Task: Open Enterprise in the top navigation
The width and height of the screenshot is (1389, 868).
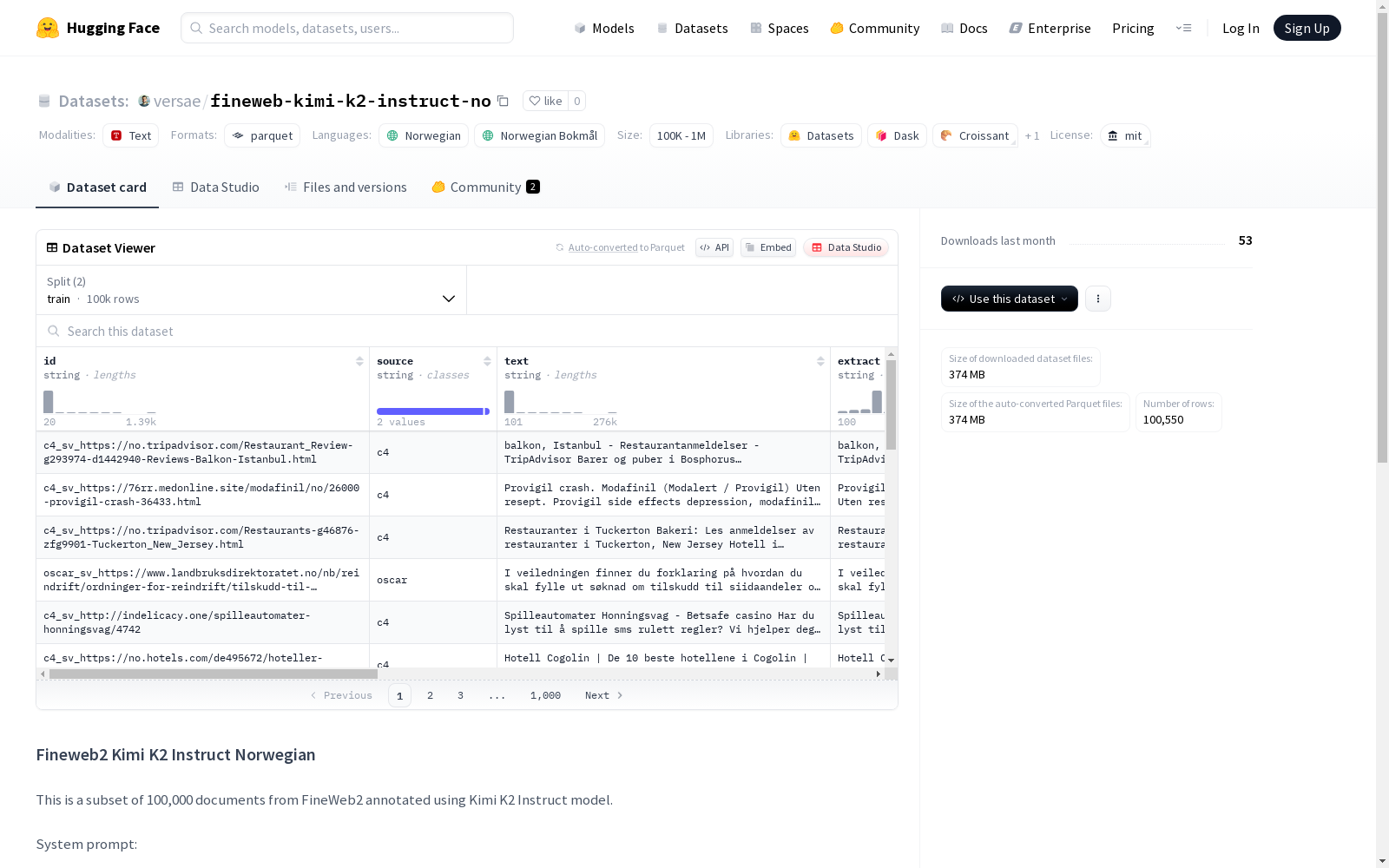Action: pyautogui.click(x=1050, y=28)
